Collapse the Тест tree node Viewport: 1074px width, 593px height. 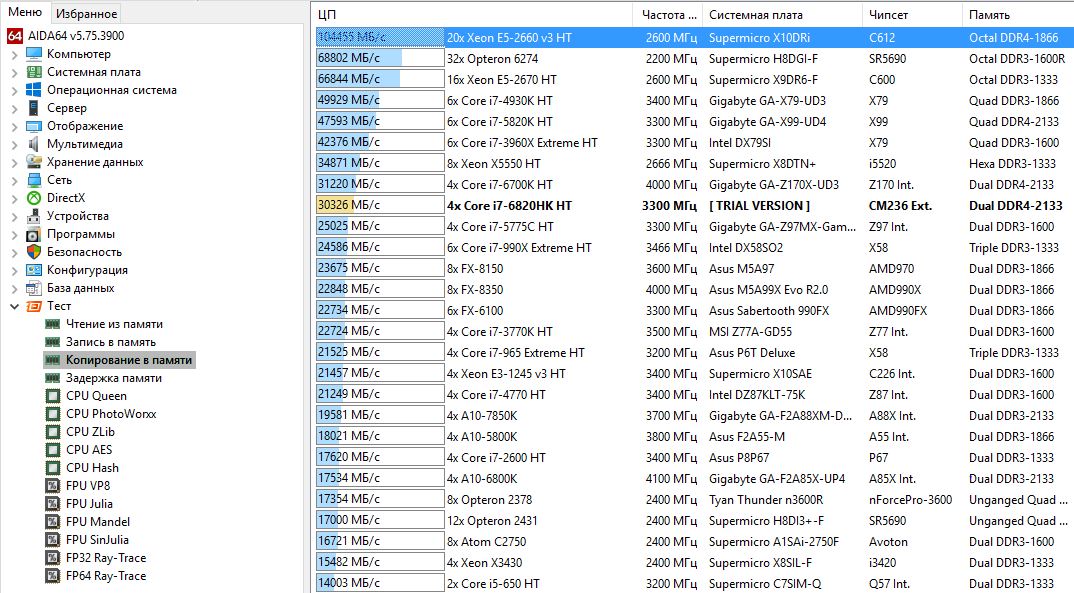tap(14, 306)
